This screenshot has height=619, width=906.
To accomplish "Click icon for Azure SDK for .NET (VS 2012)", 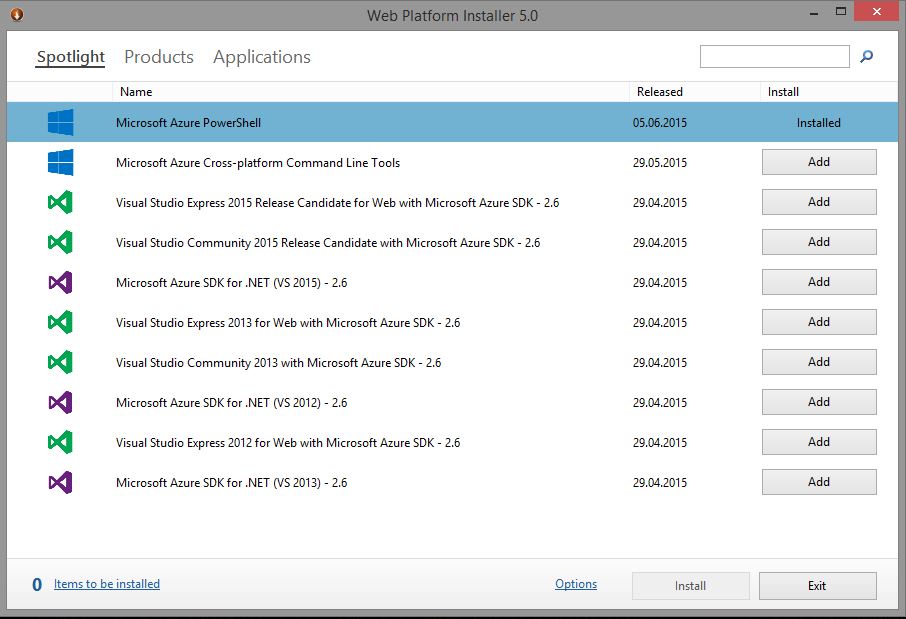I will click(x=60, y=402).
